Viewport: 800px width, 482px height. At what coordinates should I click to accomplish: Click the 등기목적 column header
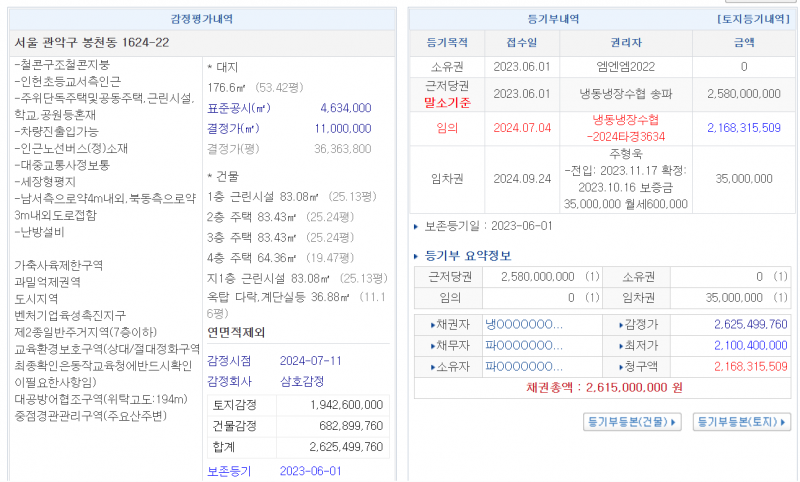447,43
